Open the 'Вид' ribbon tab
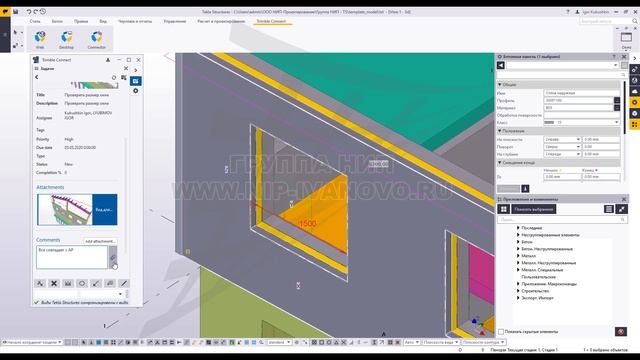Image resolution: width=640 pixels, height=360 pixels. (103, 21)
